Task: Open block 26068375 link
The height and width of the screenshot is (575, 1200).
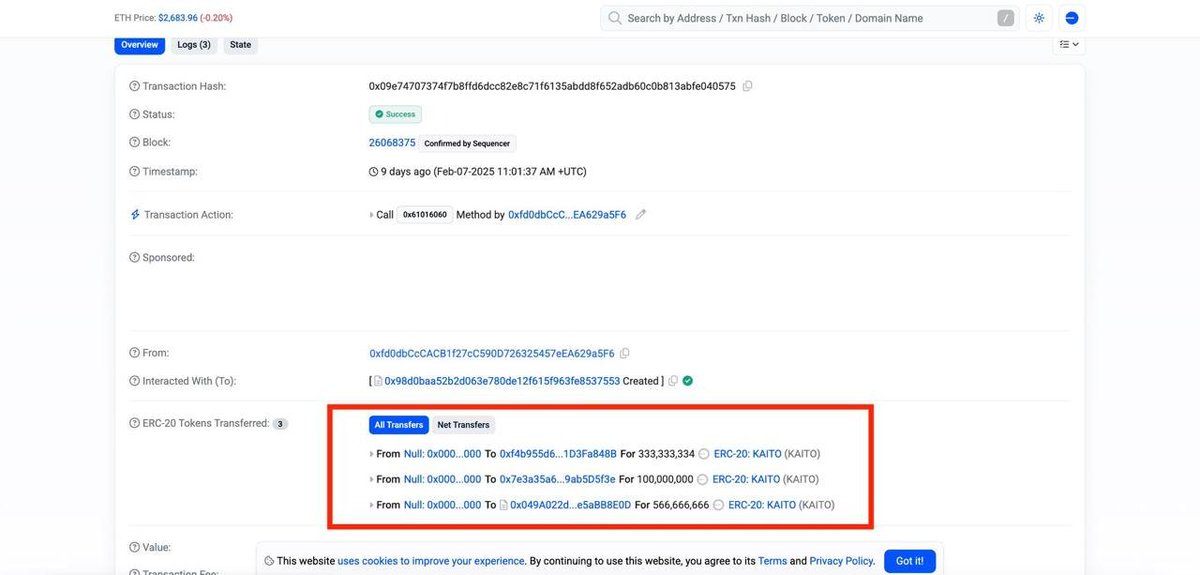Action: (x=392, y=143)
